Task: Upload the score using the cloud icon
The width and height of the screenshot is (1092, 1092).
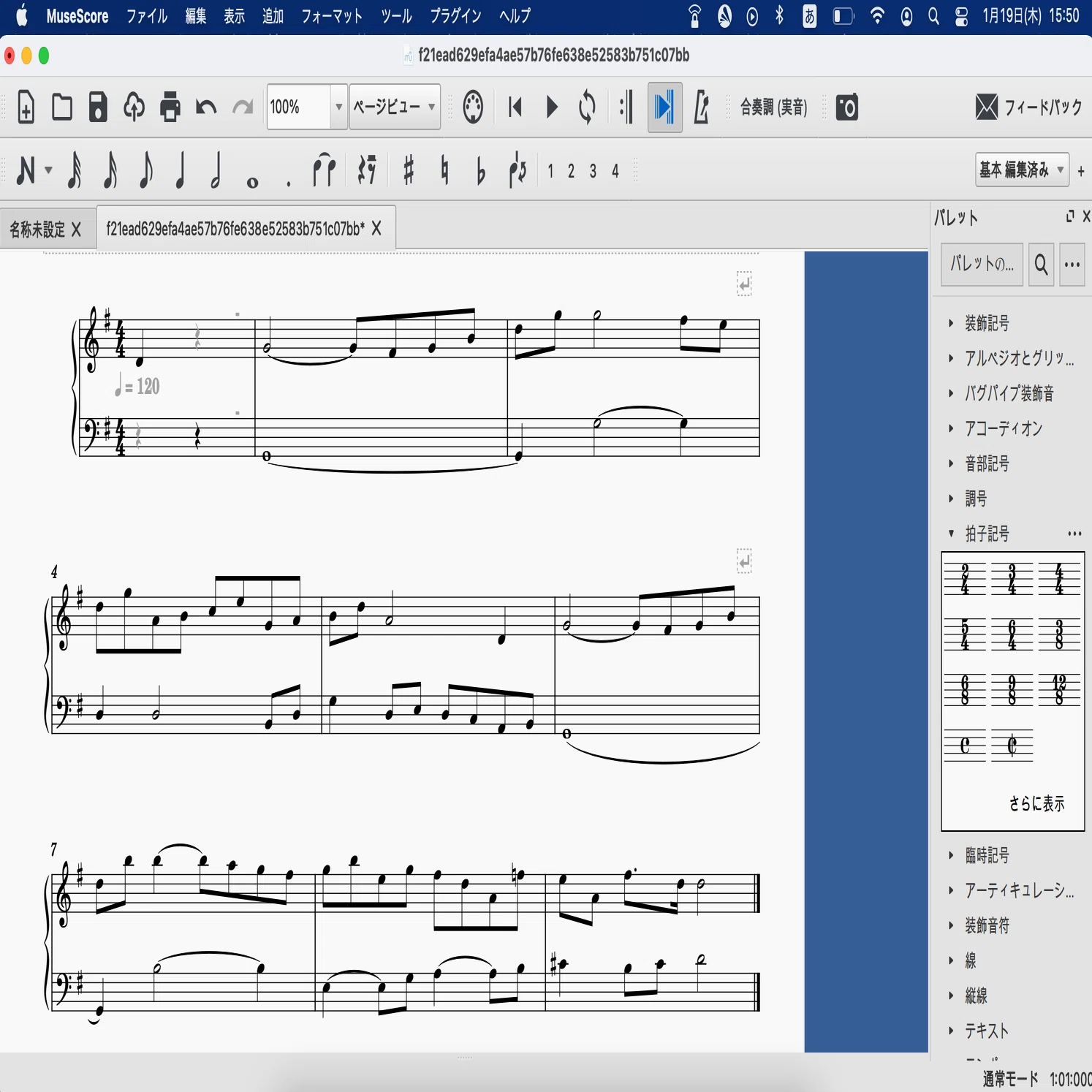Action: pyautogui.click(x=134, y=107)
